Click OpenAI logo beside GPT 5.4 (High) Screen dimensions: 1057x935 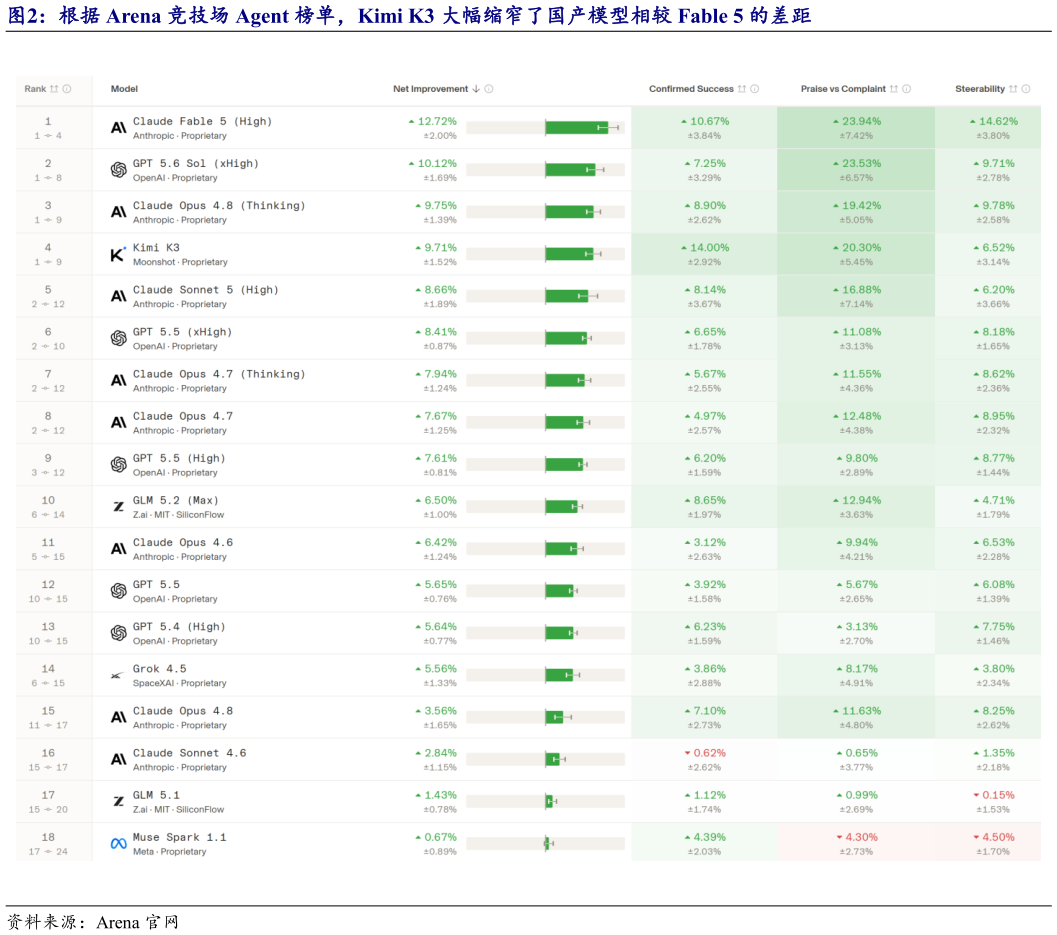pos(119,633)
